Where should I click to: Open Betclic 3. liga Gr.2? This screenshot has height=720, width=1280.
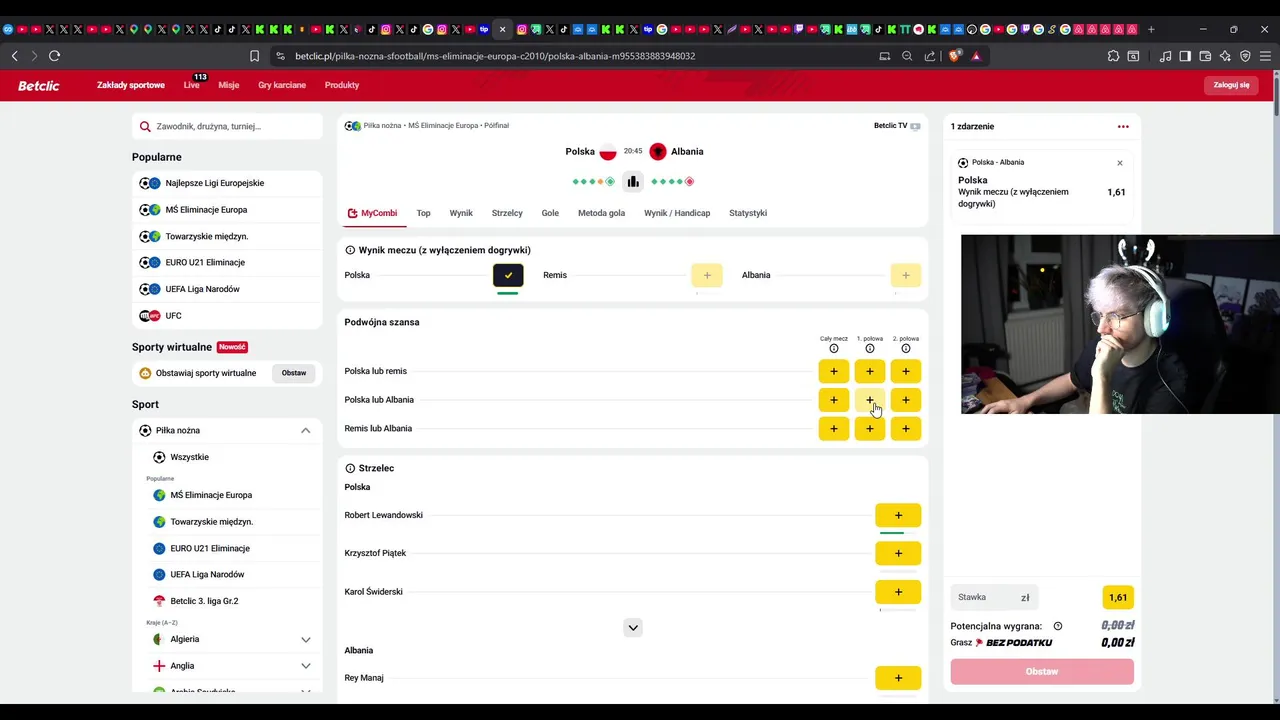227,601
